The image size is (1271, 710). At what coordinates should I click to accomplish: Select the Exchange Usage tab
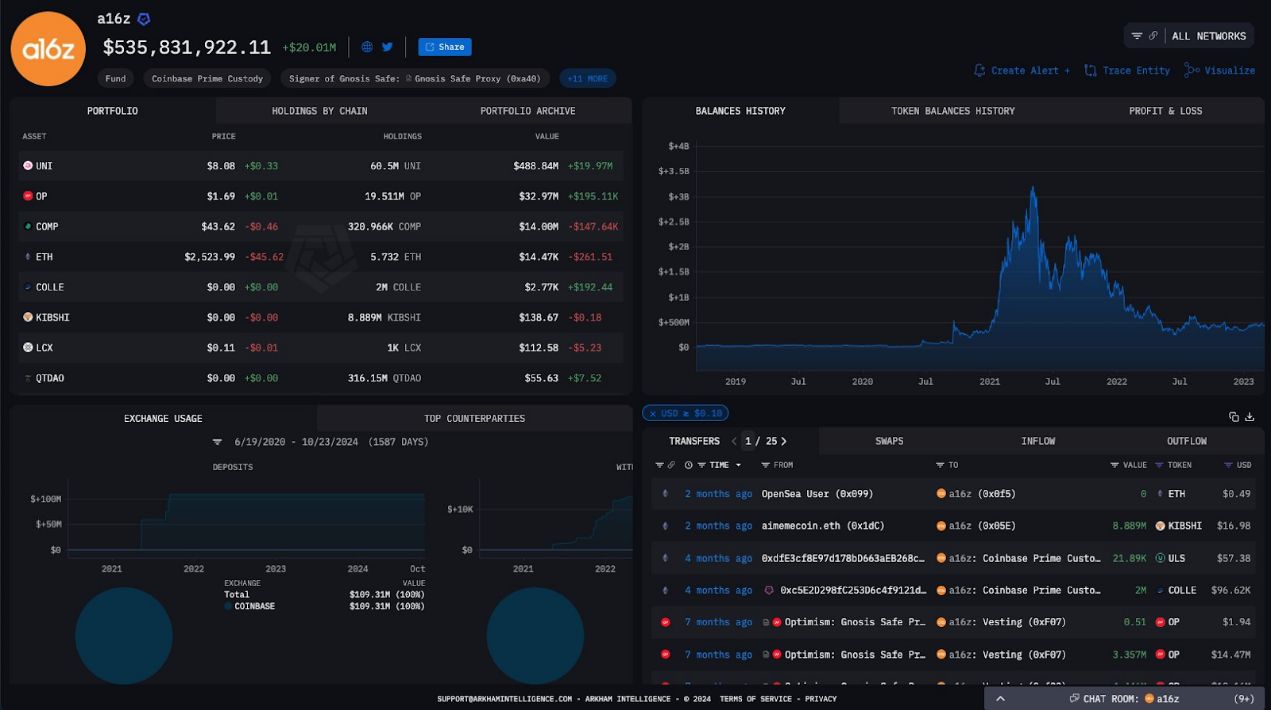pyautogui.click(x=163, y=418)
